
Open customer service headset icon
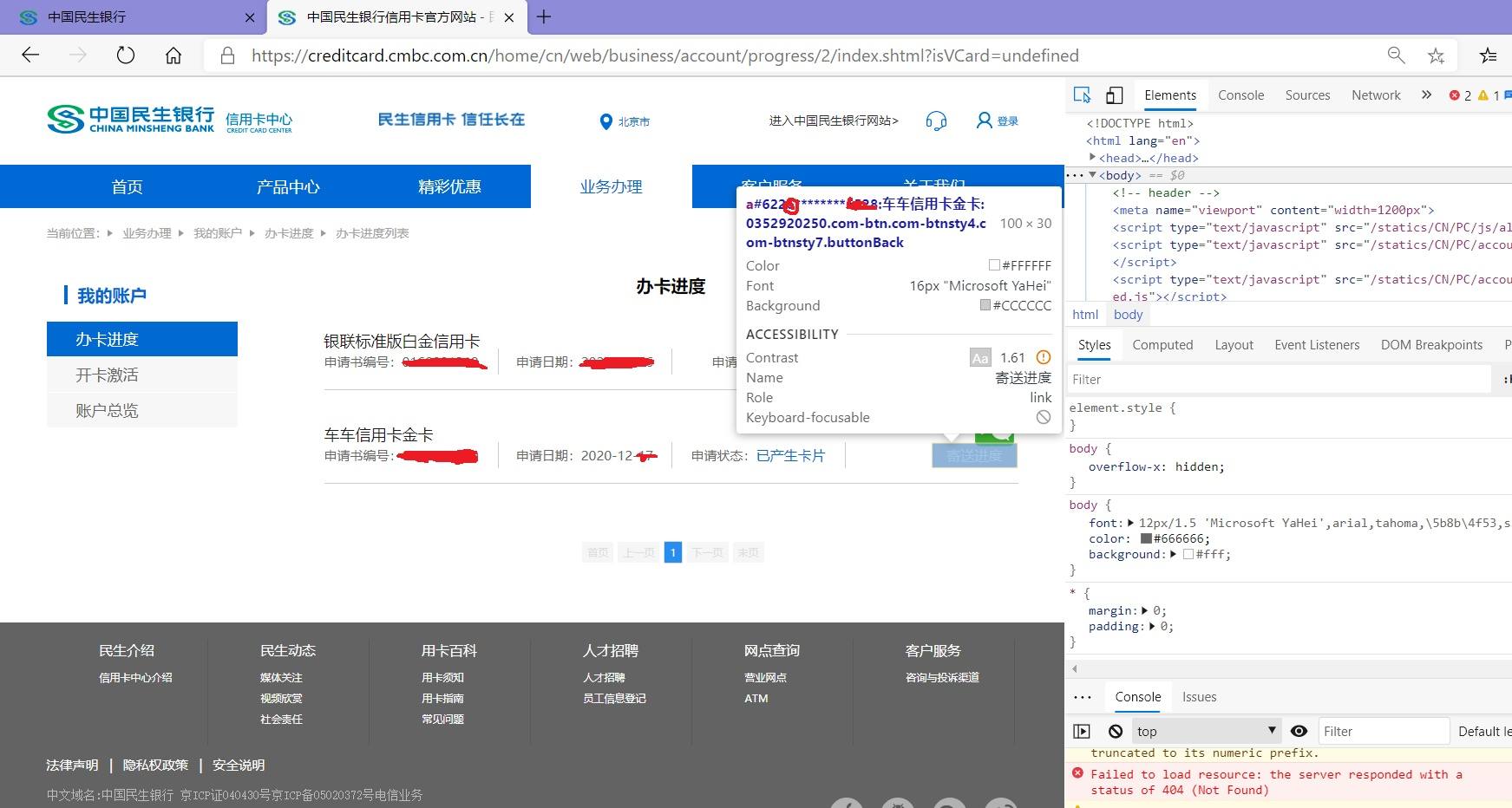936,121
